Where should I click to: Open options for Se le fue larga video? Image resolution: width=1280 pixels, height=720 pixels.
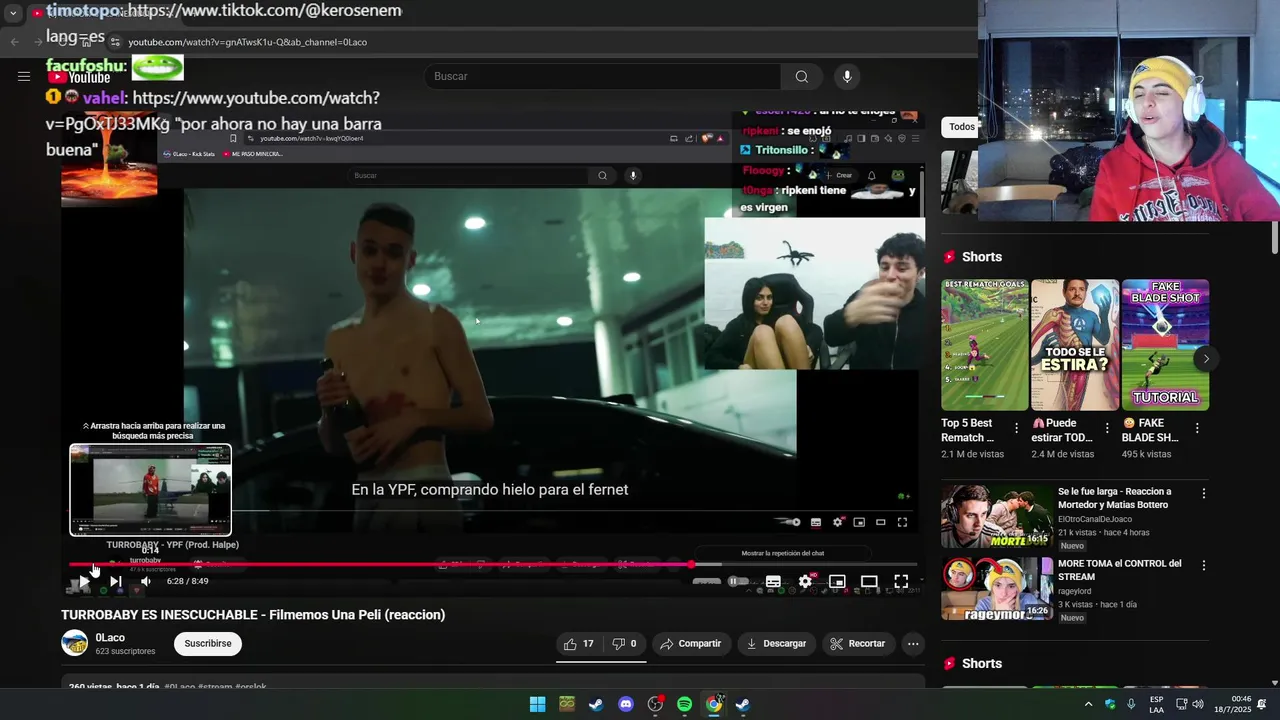click(1203, 493)
